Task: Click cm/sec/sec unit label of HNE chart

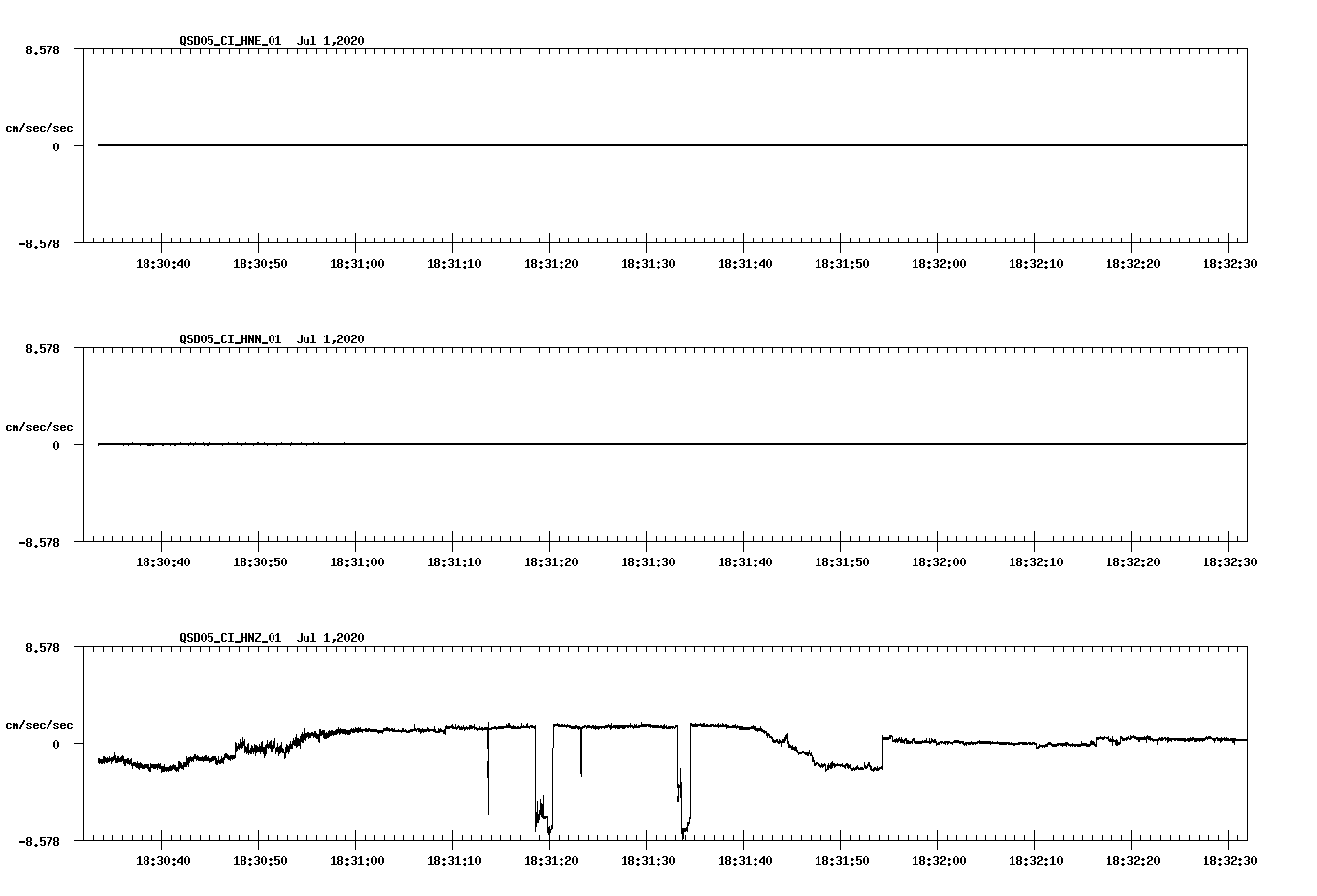Action: tap(39, 128)
